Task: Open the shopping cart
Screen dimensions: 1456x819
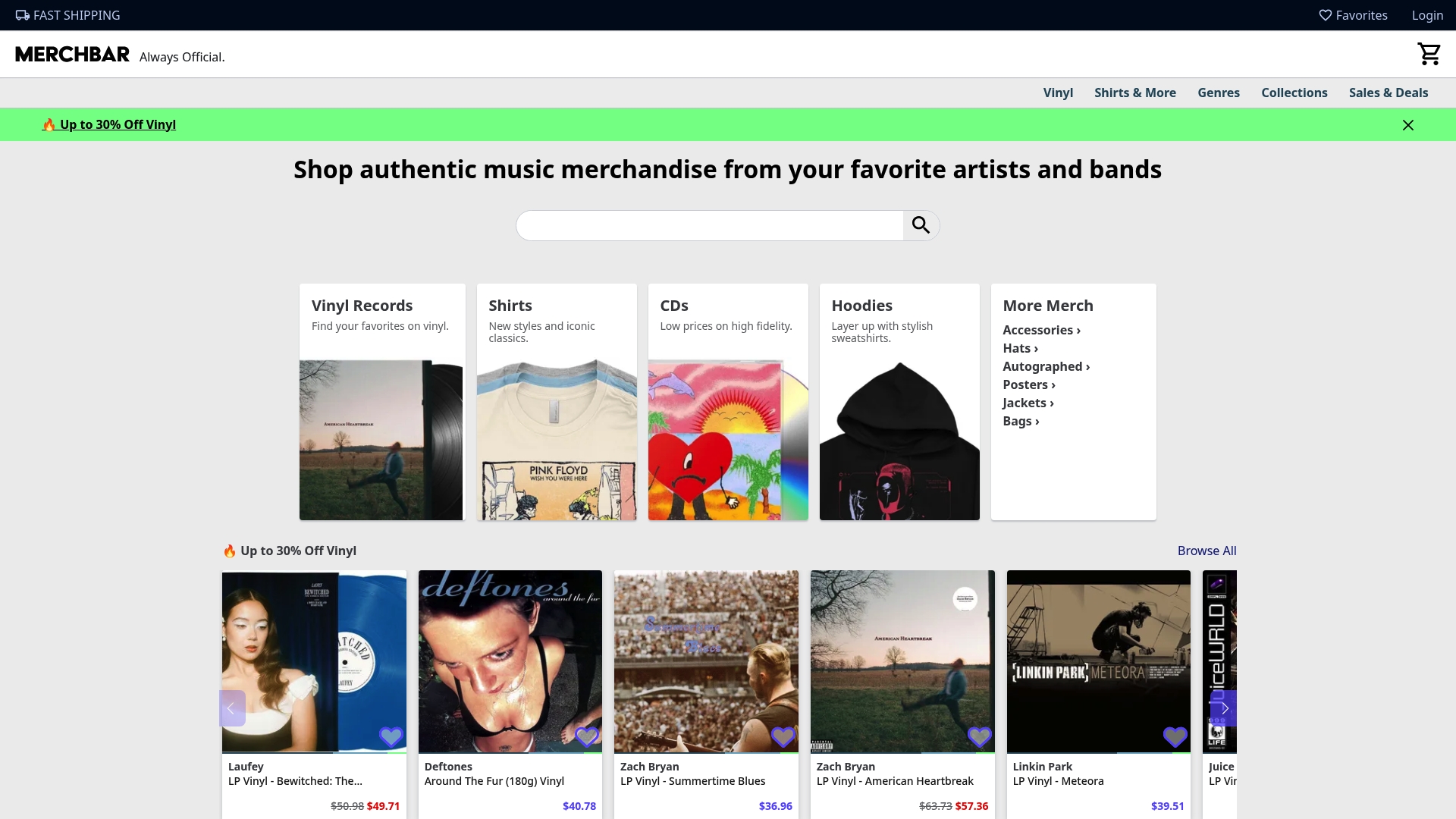Action: 1429,54
